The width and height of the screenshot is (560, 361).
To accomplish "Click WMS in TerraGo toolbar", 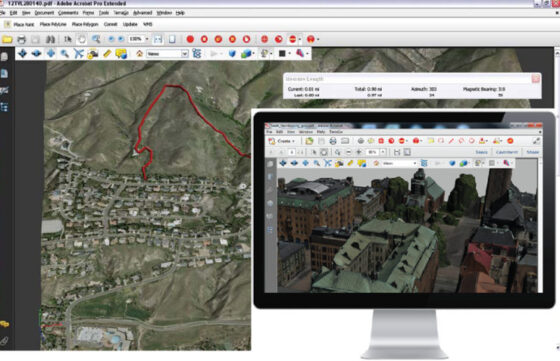I will pos(148,24).
